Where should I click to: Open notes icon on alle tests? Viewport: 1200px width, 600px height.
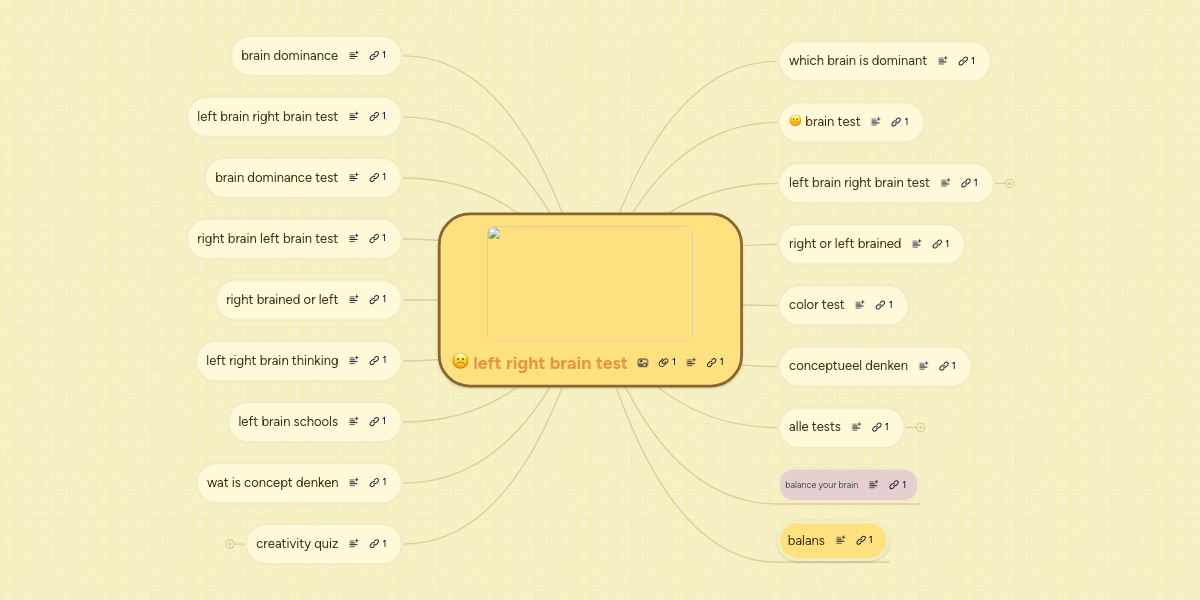pyautogui.click(x=857, y=427)
